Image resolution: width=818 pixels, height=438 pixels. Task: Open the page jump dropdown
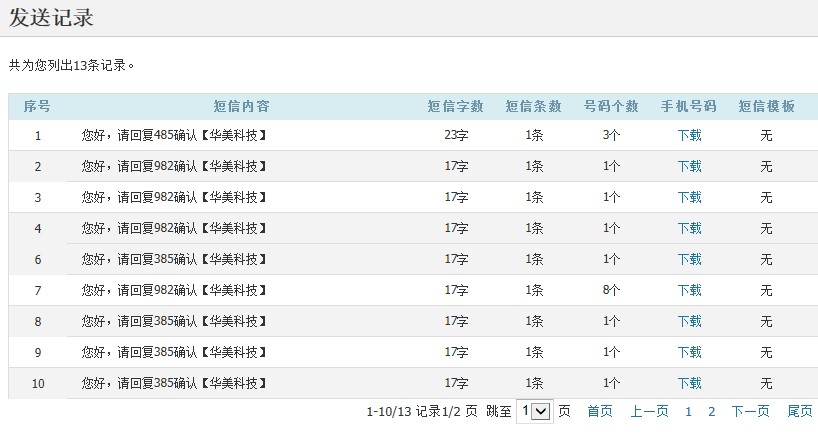pos(536,411)
